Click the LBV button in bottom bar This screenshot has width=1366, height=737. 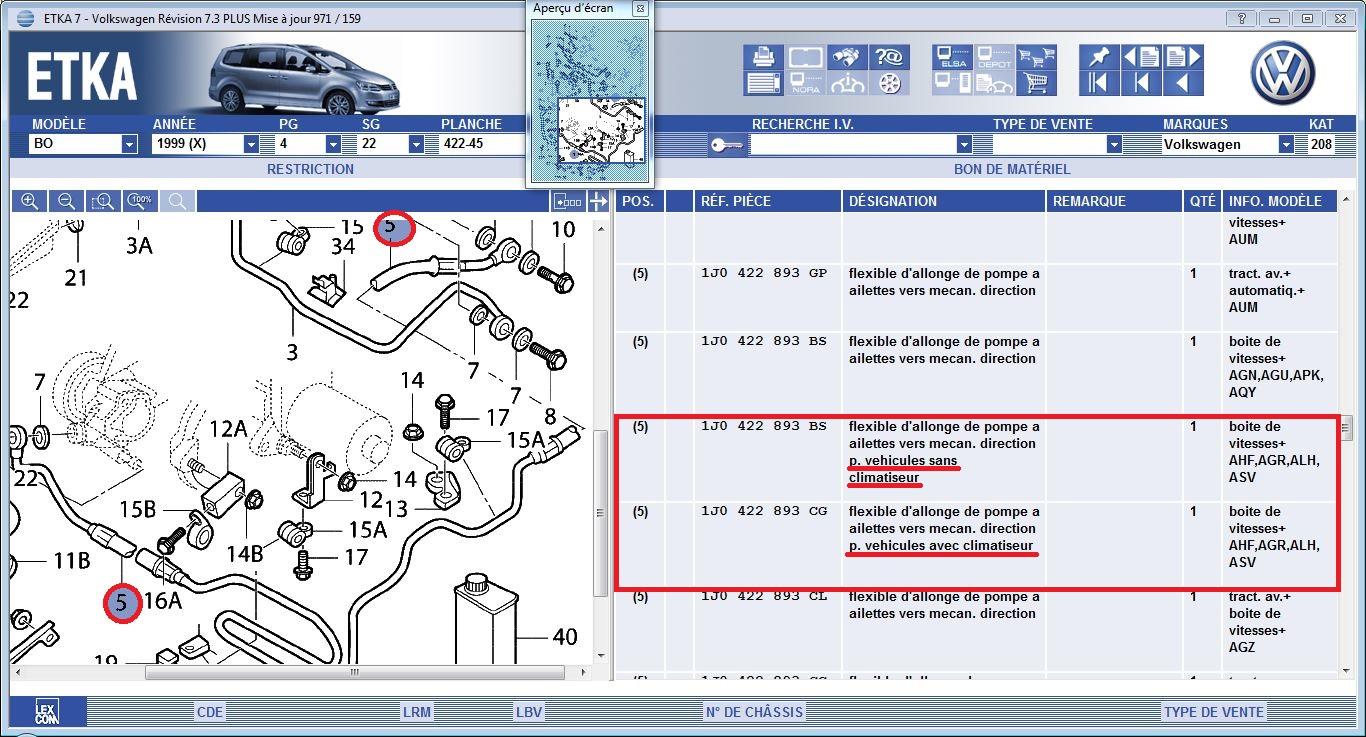click(529, 712)
